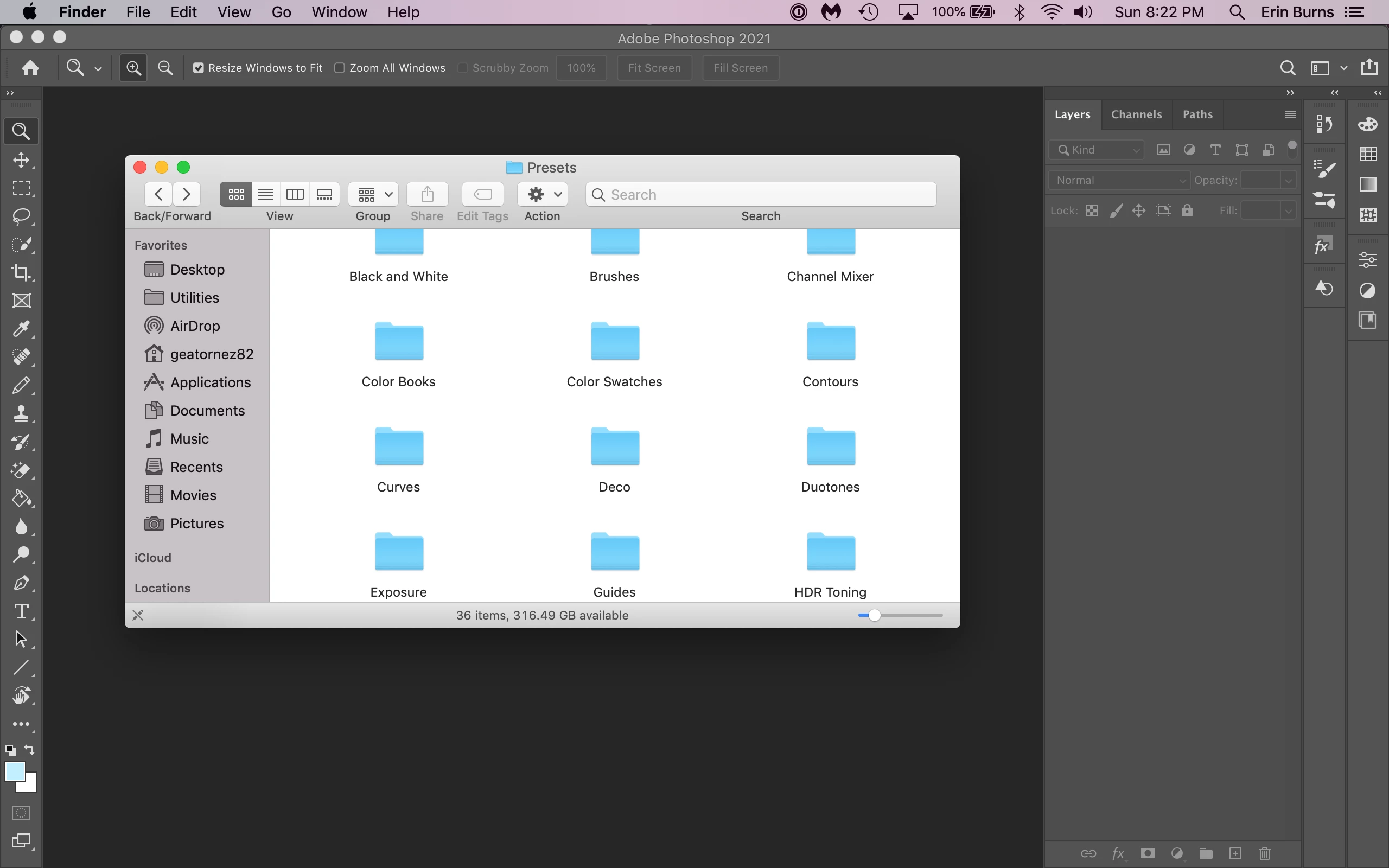Select the Pen tool

pyautogui.click(x=21, y=583)
